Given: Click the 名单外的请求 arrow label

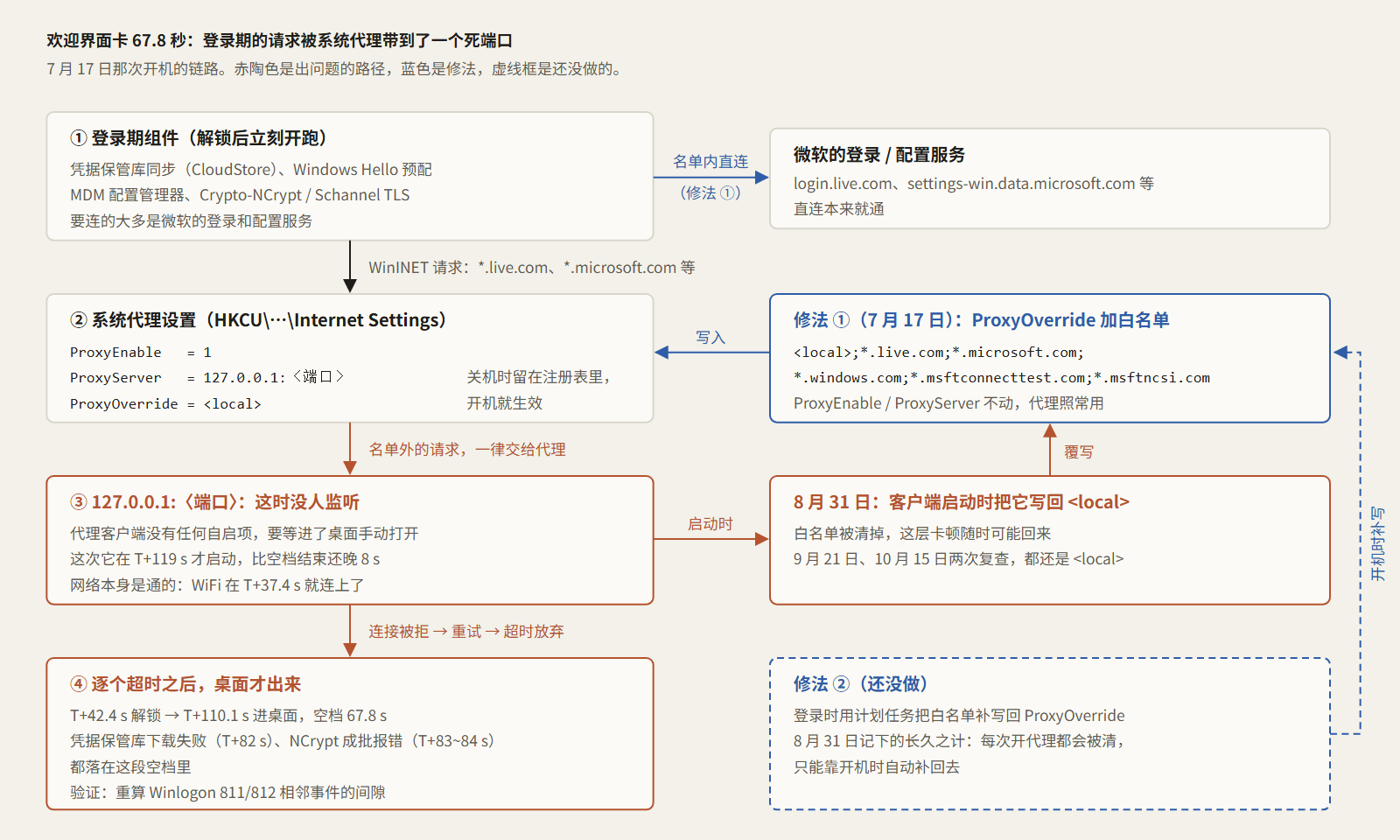Looking at the screenshot, I should click(467, 449).
